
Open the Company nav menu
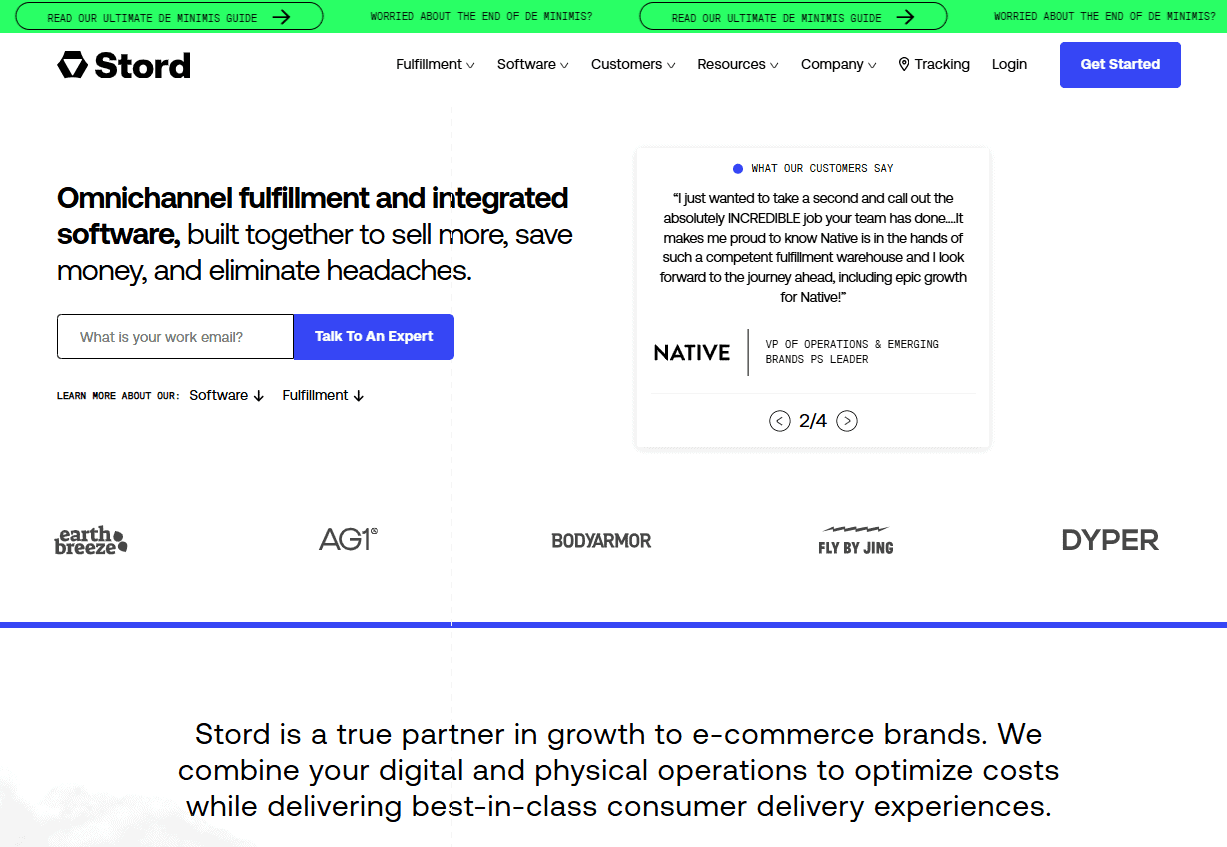838,64
